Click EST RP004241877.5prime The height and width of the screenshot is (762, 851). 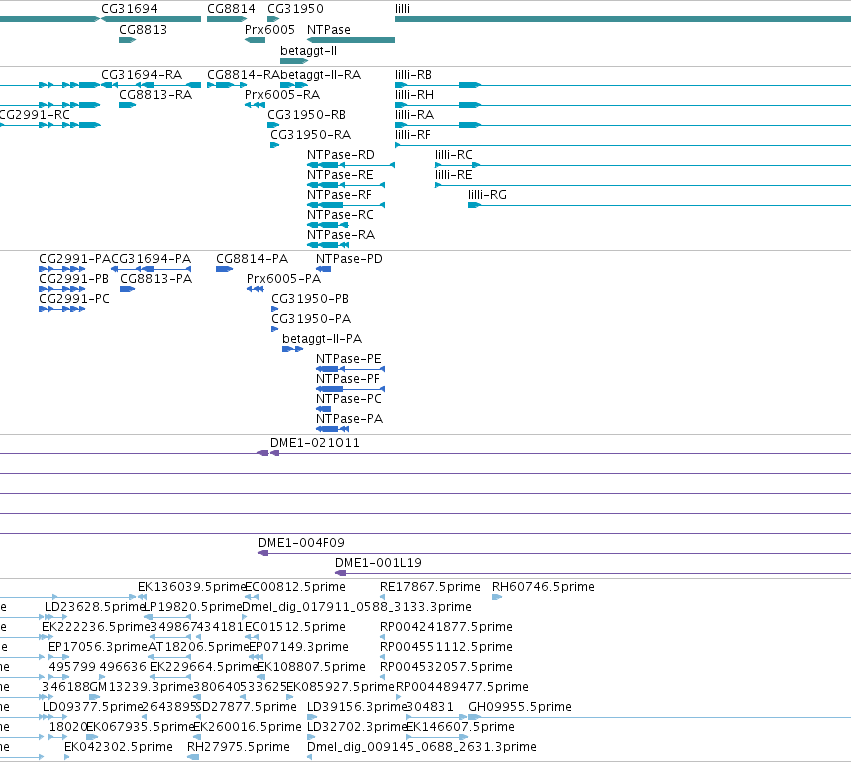tap(446, 627)
